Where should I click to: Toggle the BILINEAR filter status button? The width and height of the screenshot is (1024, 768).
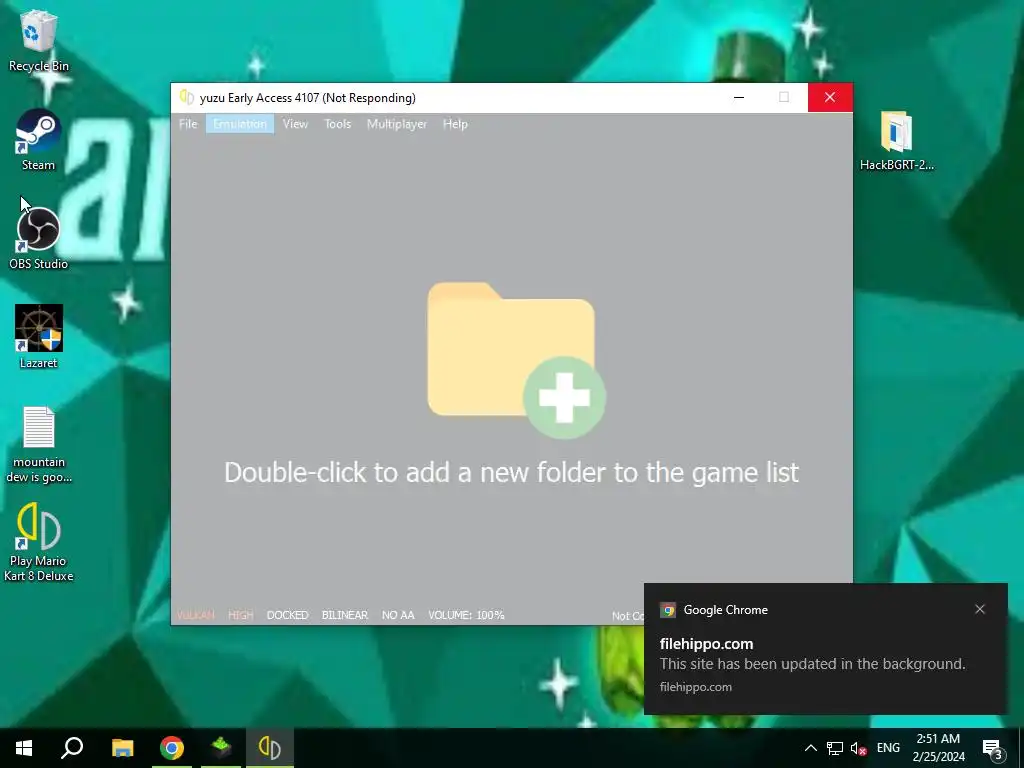345,615
